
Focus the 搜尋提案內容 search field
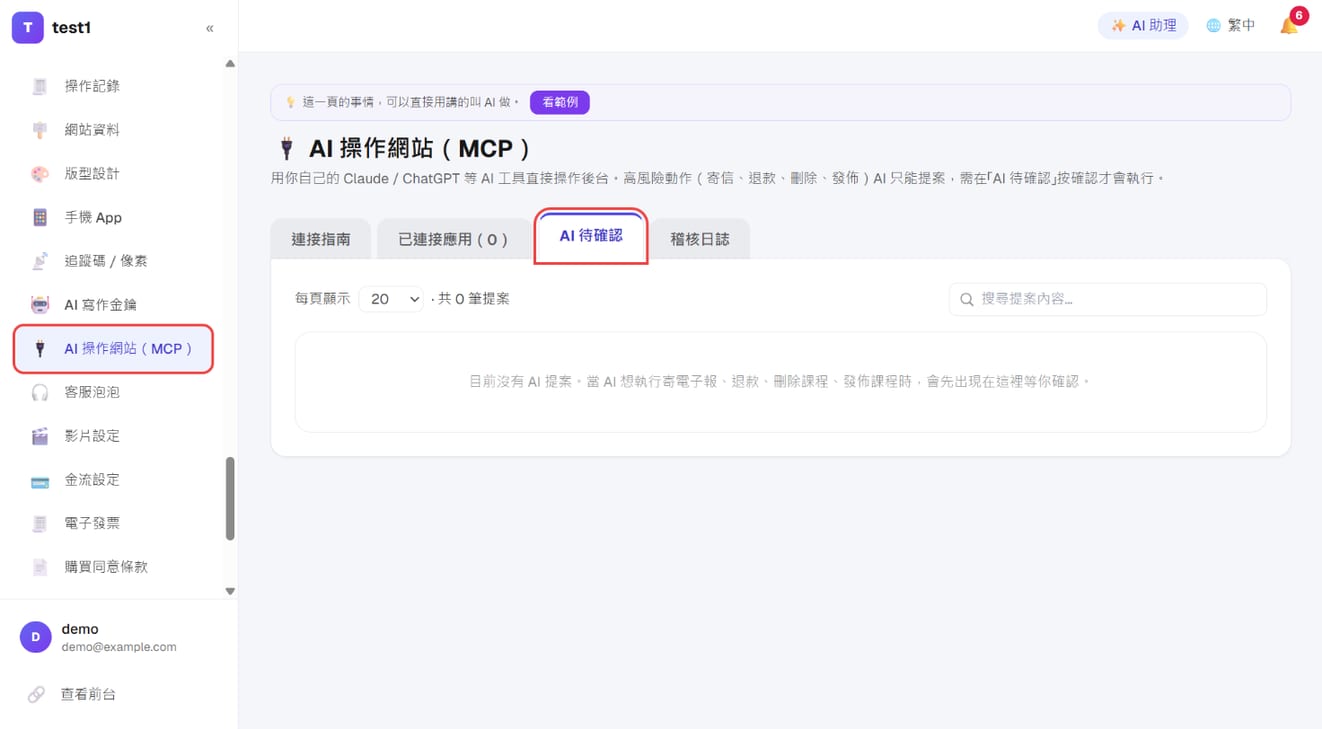(x=1107, y=299)
